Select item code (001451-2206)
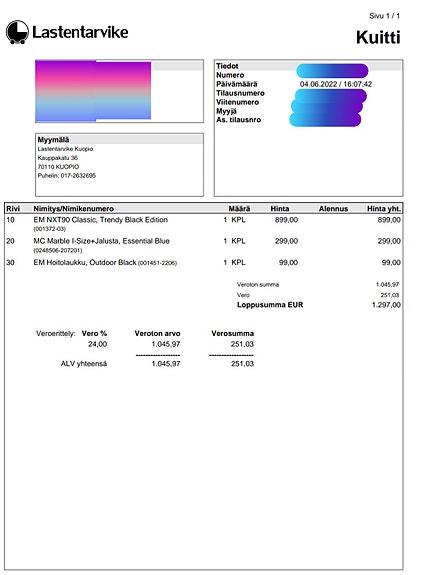Screen dimensions: 423x575 (x=157, y=263)
